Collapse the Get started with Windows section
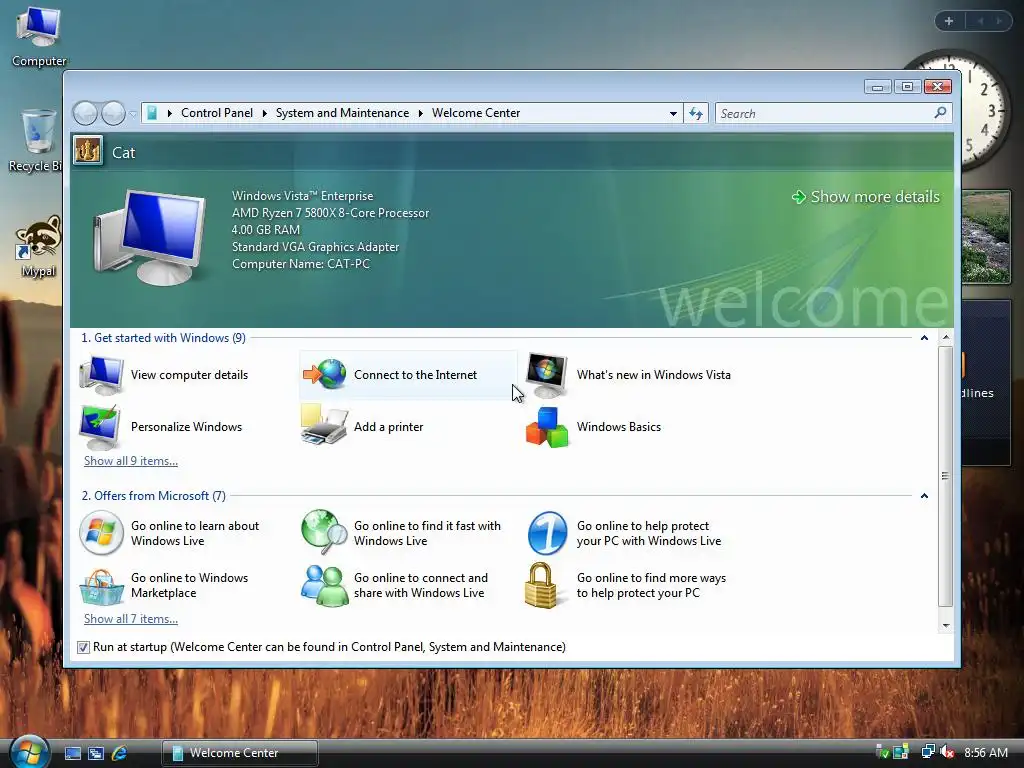 coord(924,338)
